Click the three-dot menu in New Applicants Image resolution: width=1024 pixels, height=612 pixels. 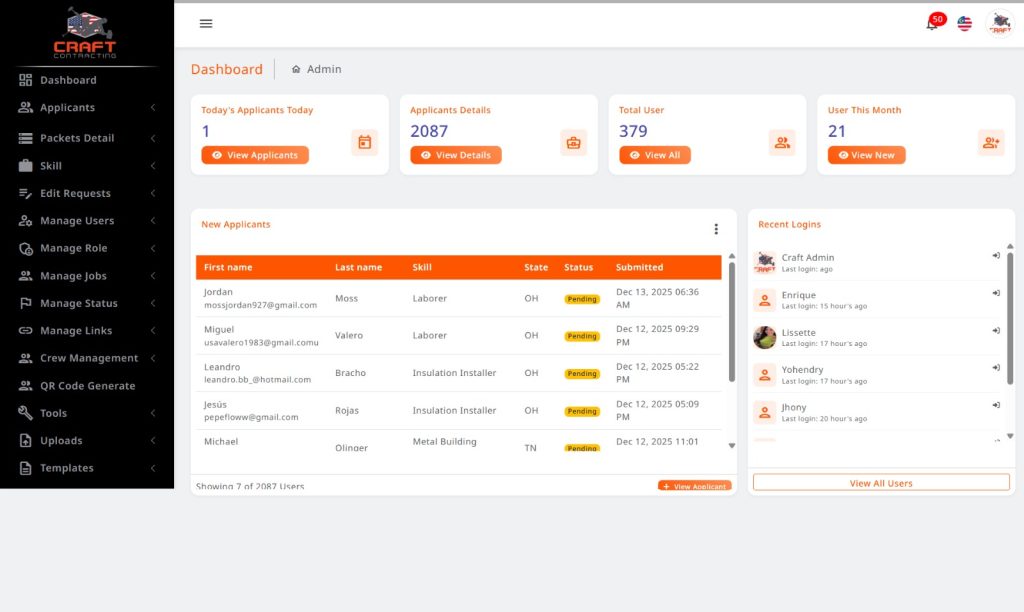[716, 229]
